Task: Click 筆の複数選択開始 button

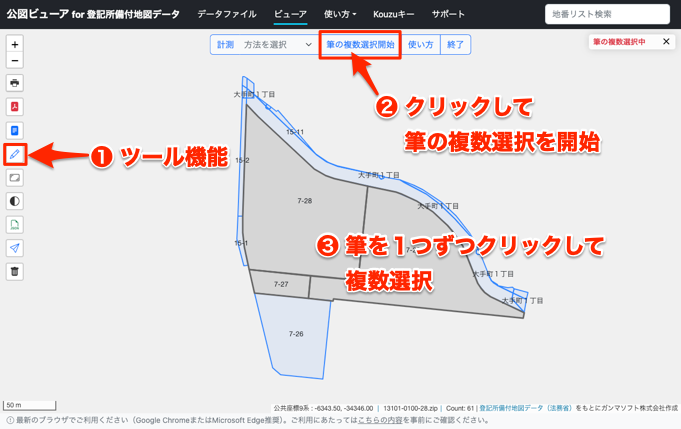Action: pos(360,45)
